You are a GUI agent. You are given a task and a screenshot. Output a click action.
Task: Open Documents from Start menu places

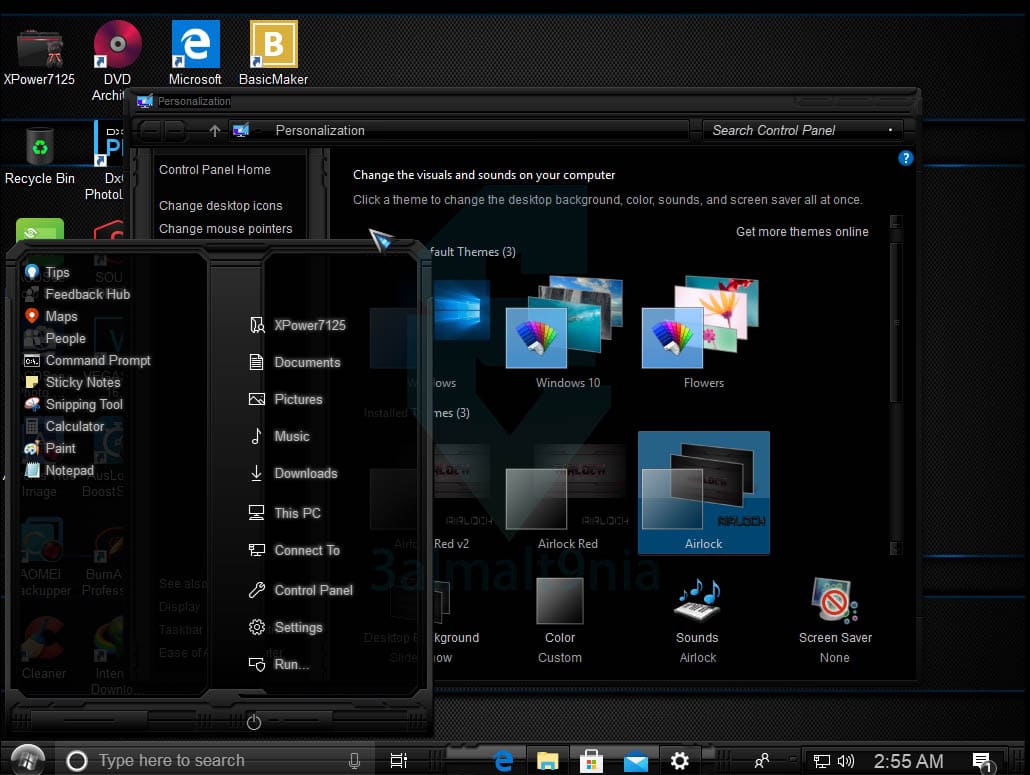(x=295, y=362)
